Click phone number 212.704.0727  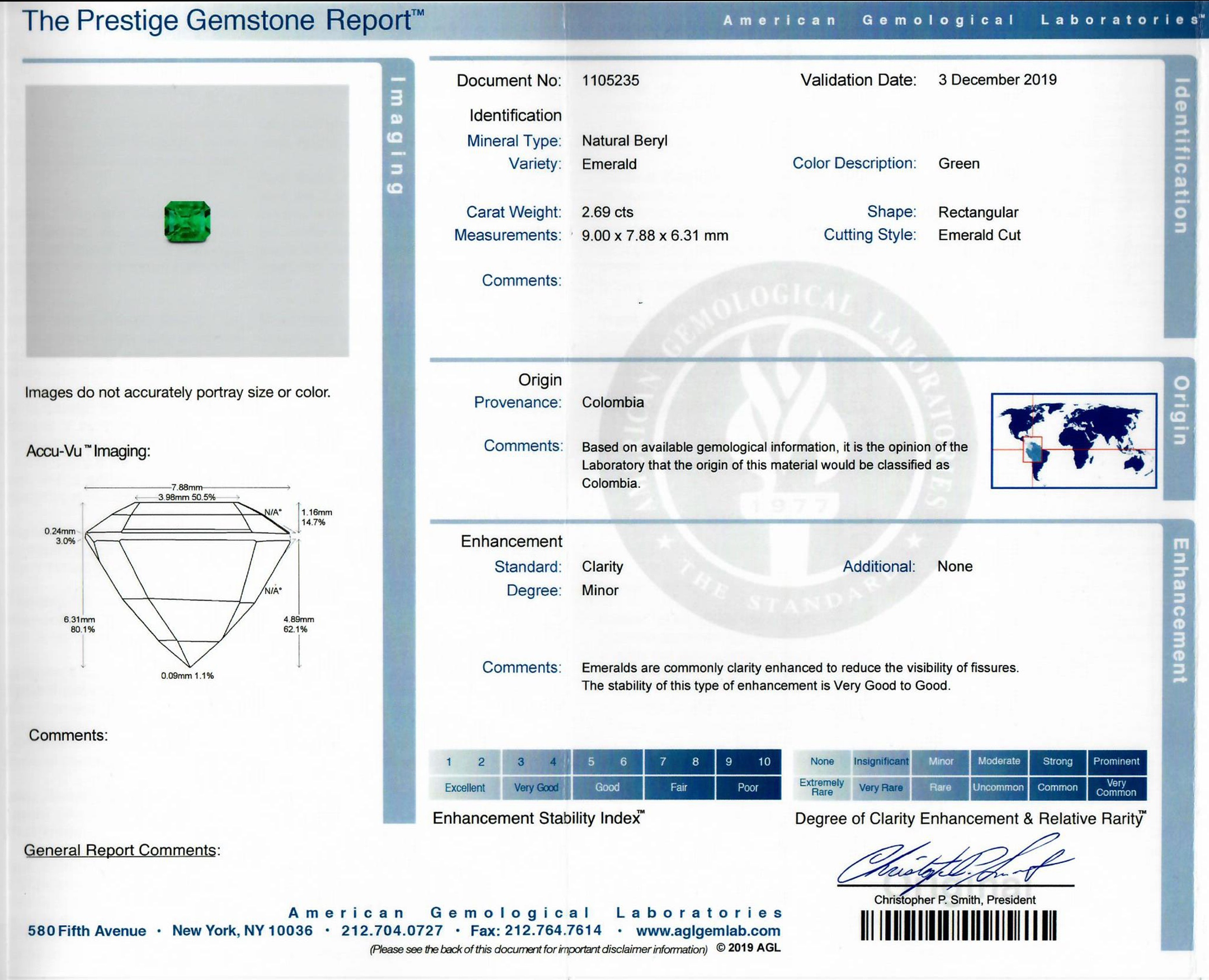click(x=392, y=931)
